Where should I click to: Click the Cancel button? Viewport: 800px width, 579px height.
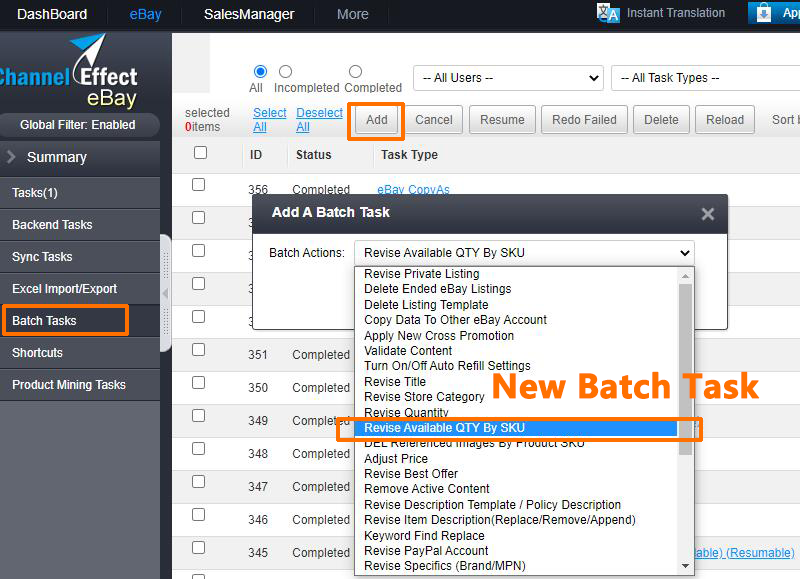434,120
